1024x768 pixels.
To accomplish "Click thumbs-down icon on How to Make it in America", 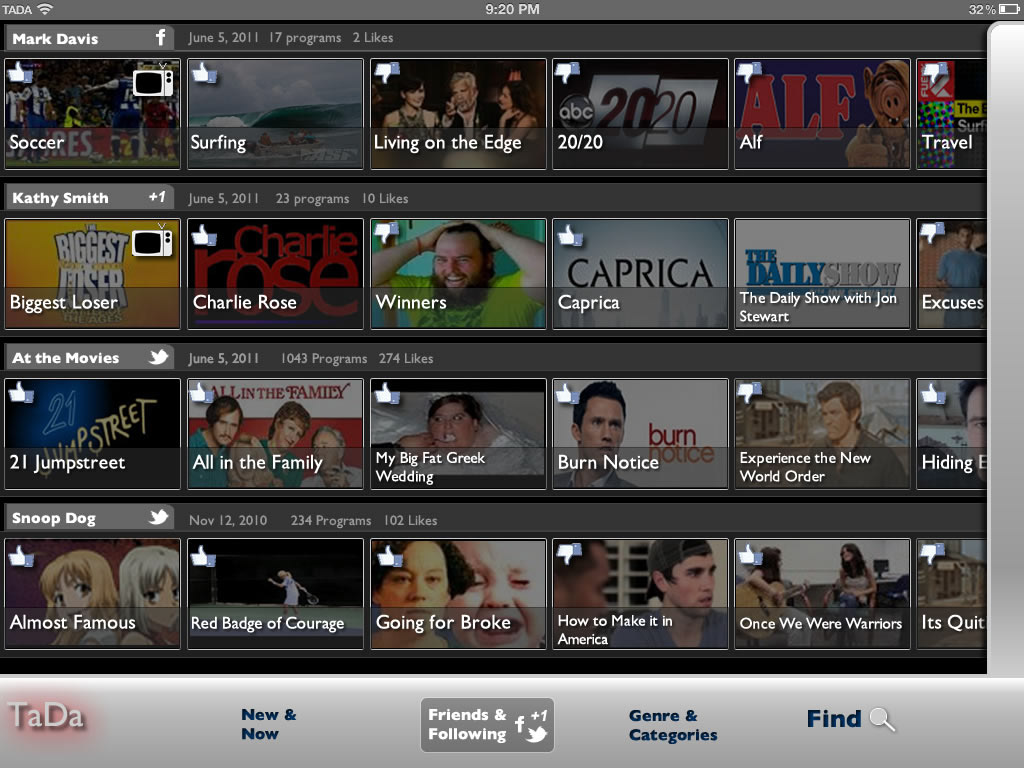I will coord(569,553).
